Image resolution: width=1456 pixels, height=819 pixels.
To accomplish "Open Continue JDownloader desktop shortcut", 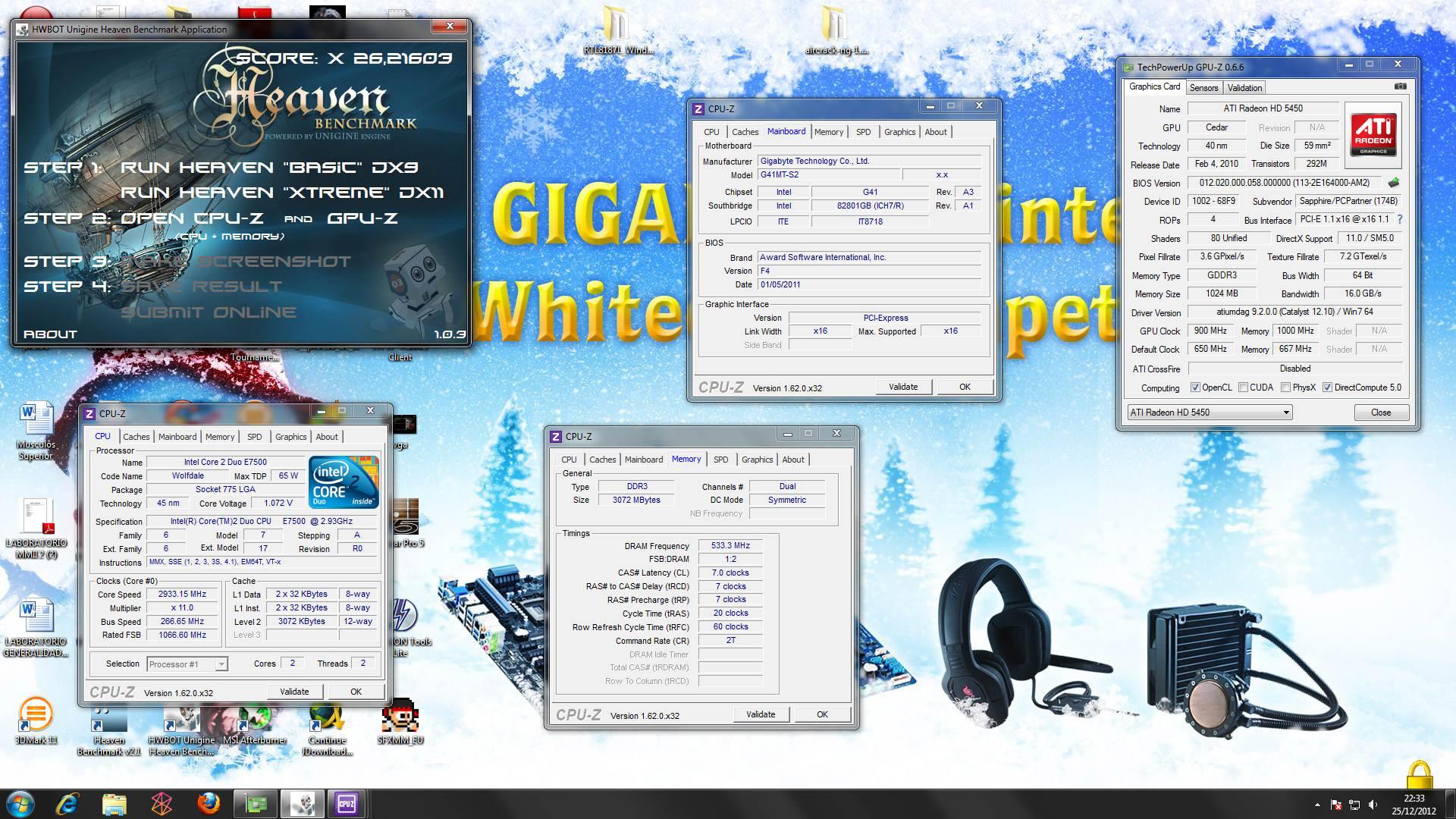I will click(x=327, y=730).
